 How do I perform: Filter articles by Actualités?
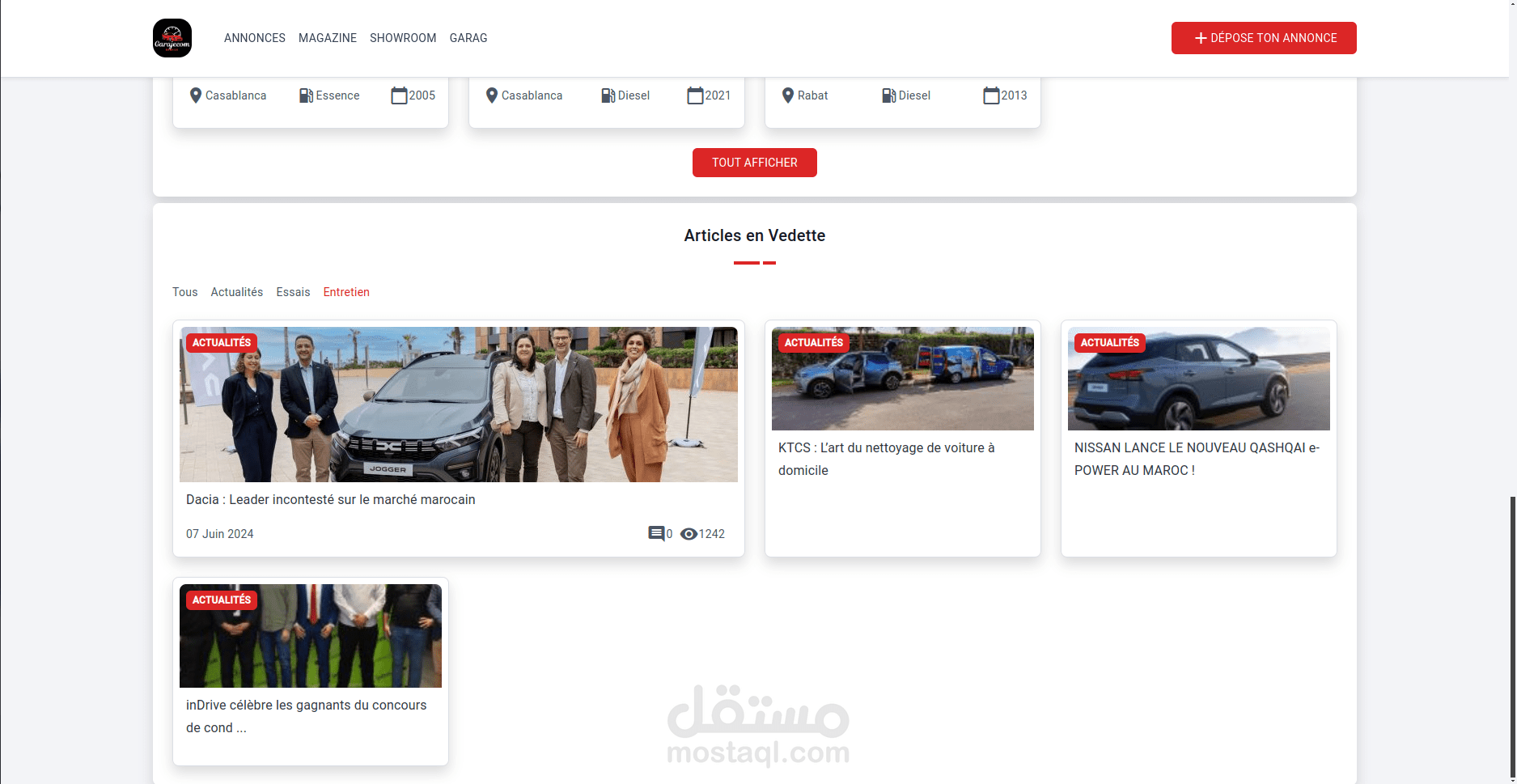click(237, 292)
